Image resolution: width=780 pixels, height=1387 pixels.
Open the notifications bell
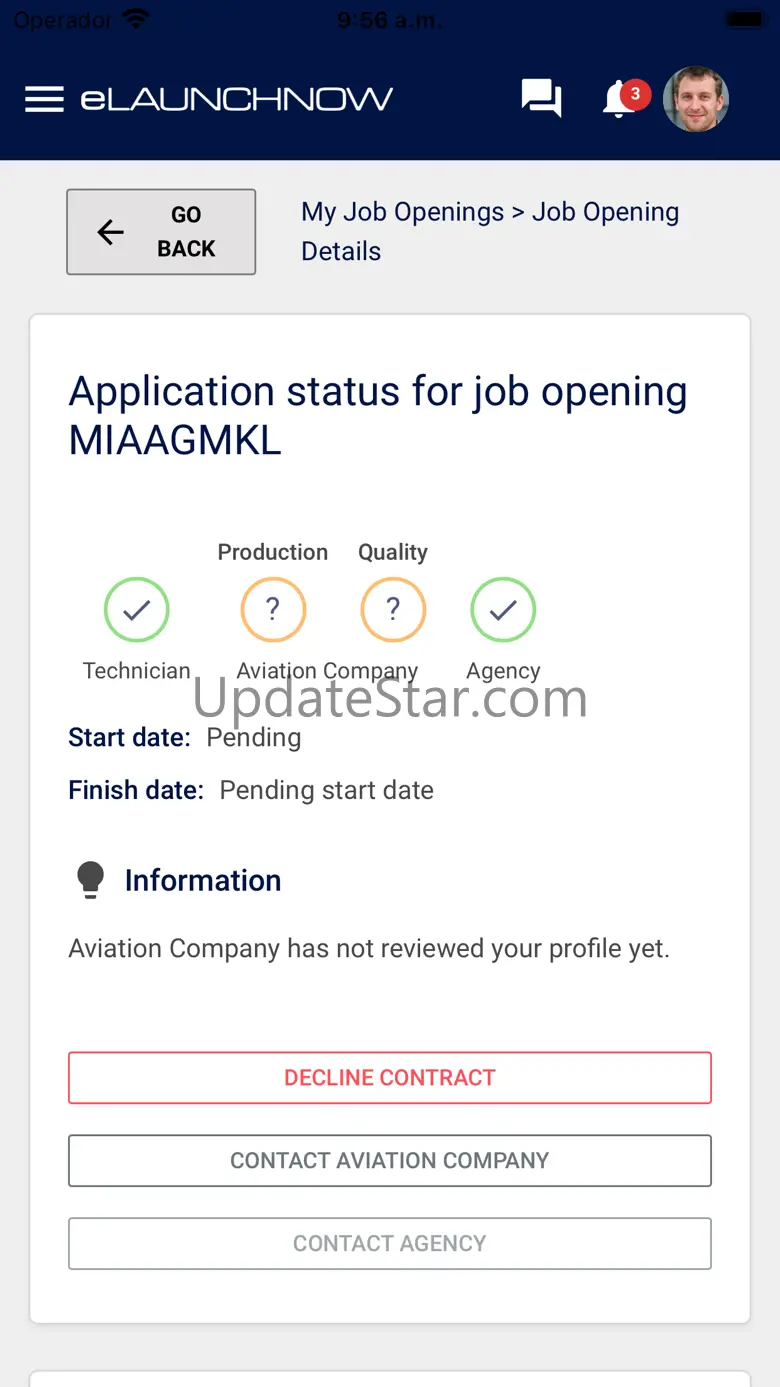tap(618, 101)
